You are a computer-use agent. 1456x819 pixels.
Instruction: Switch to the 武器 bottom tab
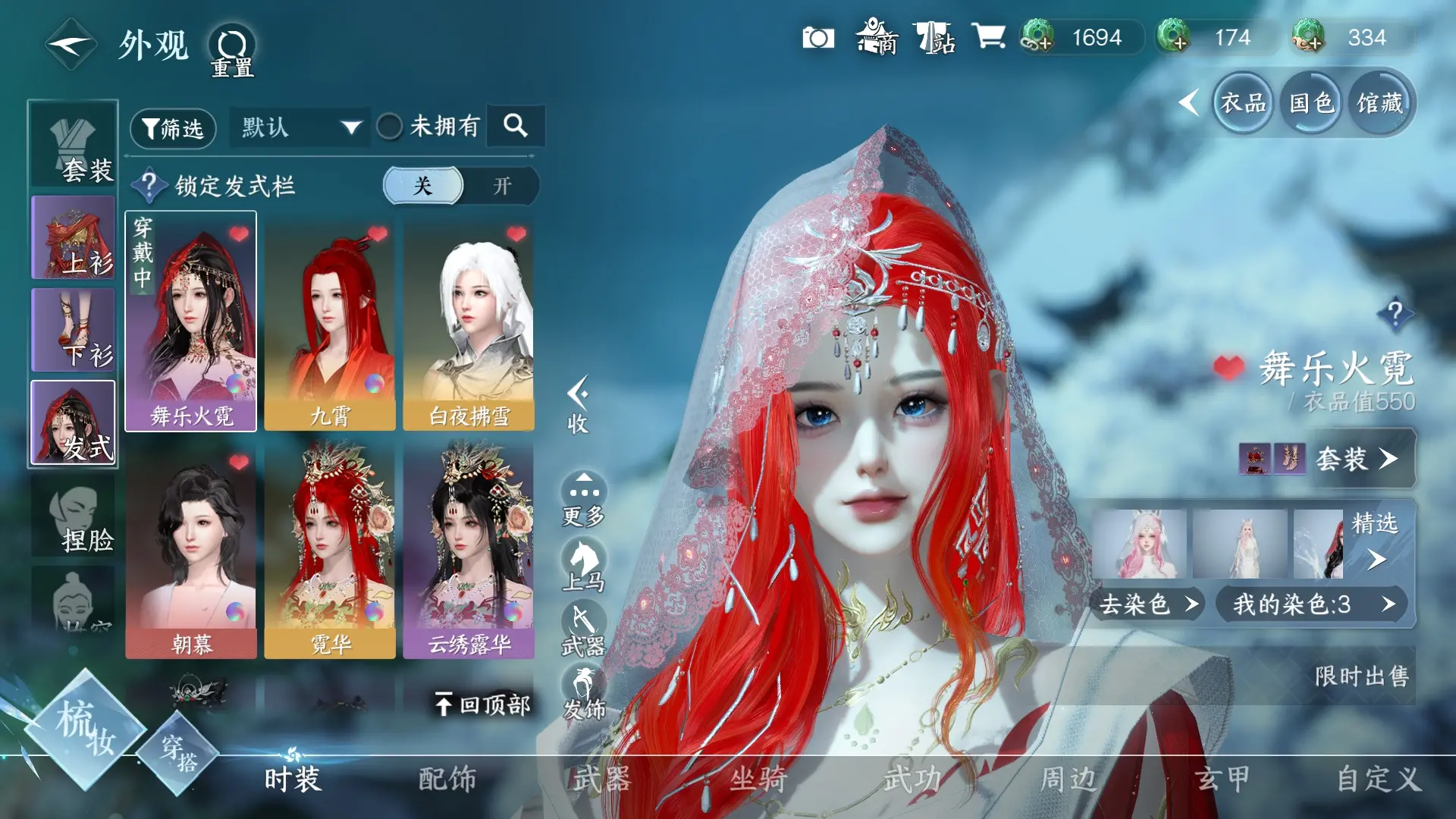pyautogui.click(x=601, y=779)
